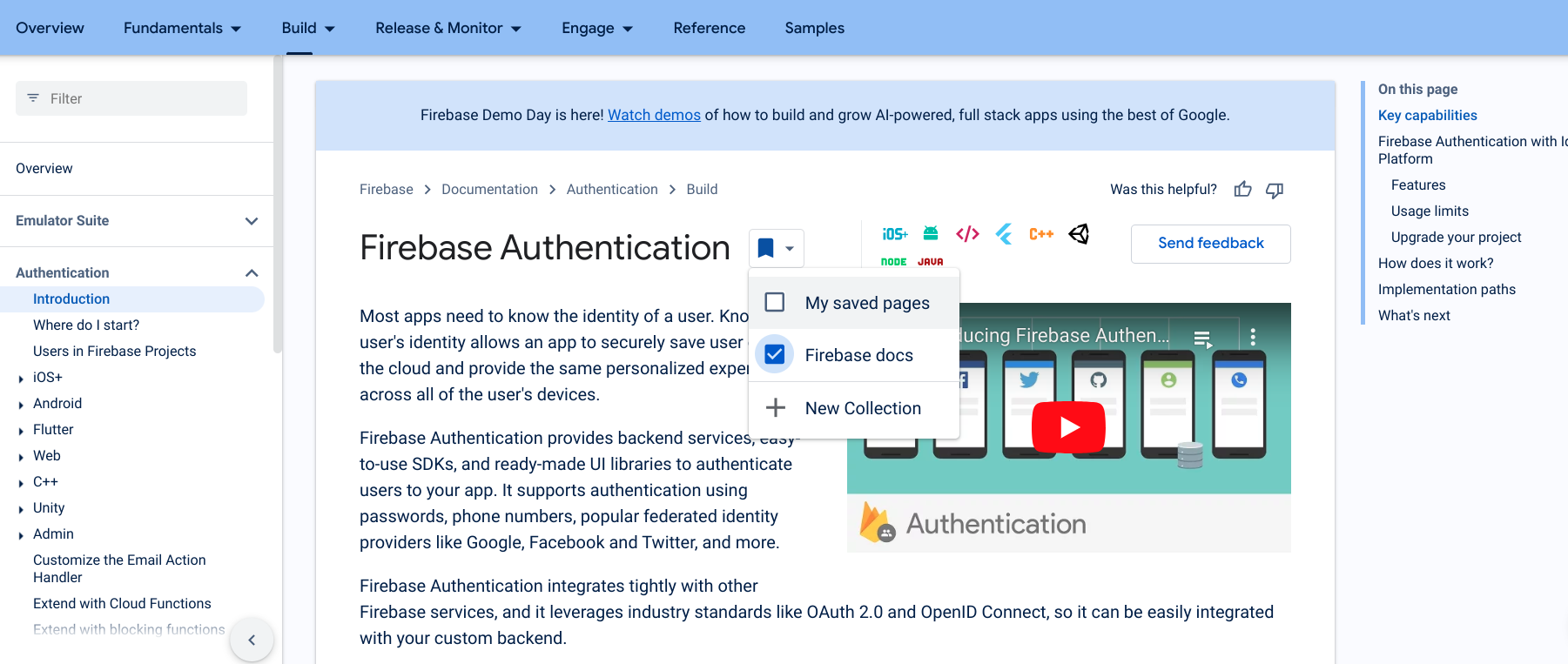Click the Send feedback button
The image size is (1568, 664).
1210,244
